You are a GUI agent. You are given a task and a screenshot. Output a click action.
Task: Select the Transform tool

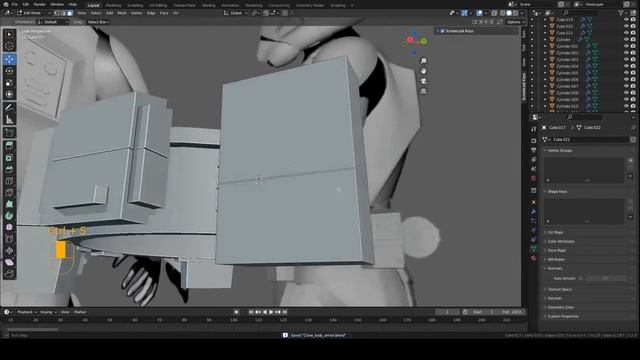pos(9,95)
